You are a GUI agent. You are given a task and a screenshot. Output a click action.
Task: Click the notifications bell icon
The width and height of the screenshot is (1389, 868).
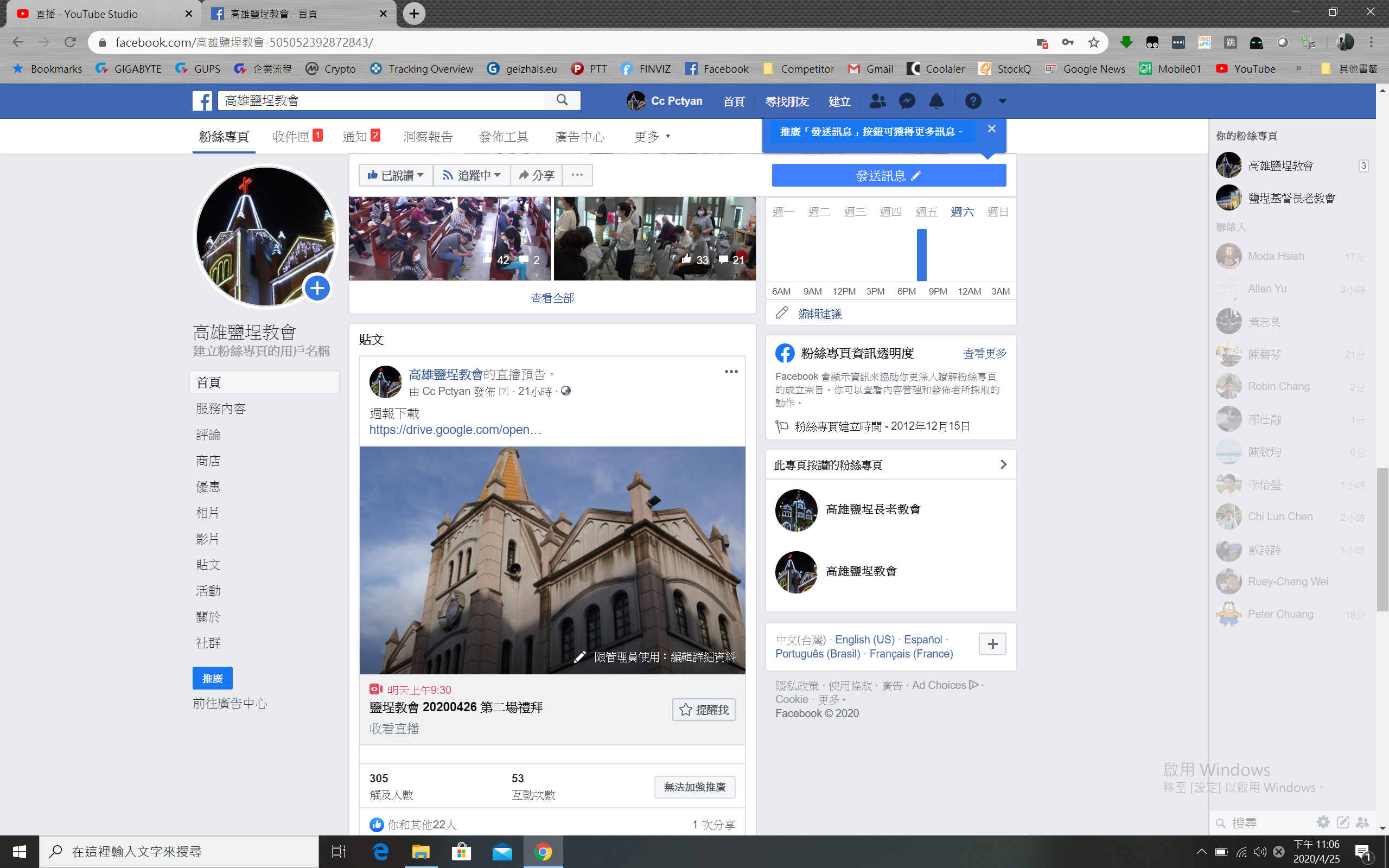tap(936, 101)
